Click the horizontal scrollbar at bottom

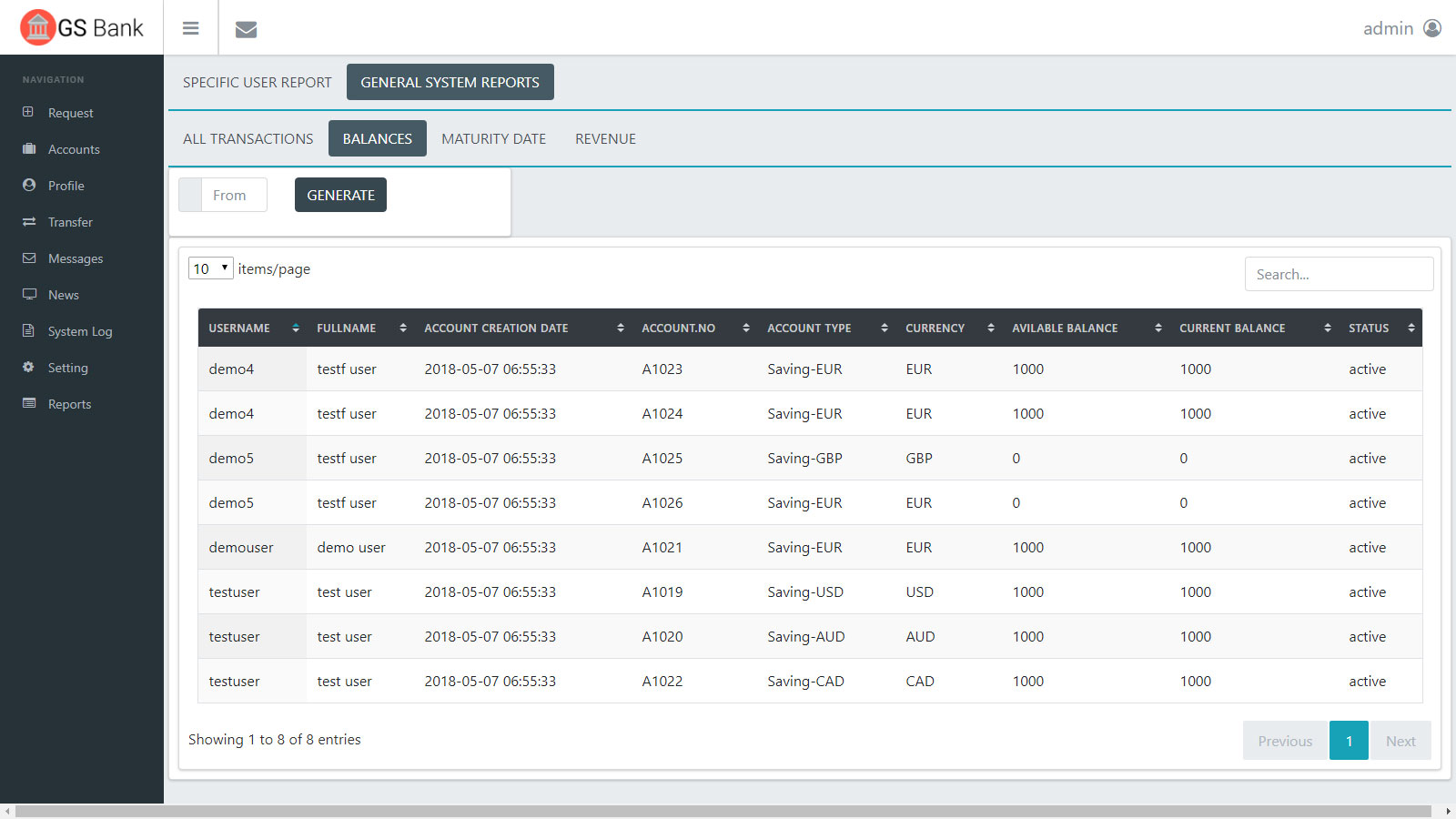(723, 811)
